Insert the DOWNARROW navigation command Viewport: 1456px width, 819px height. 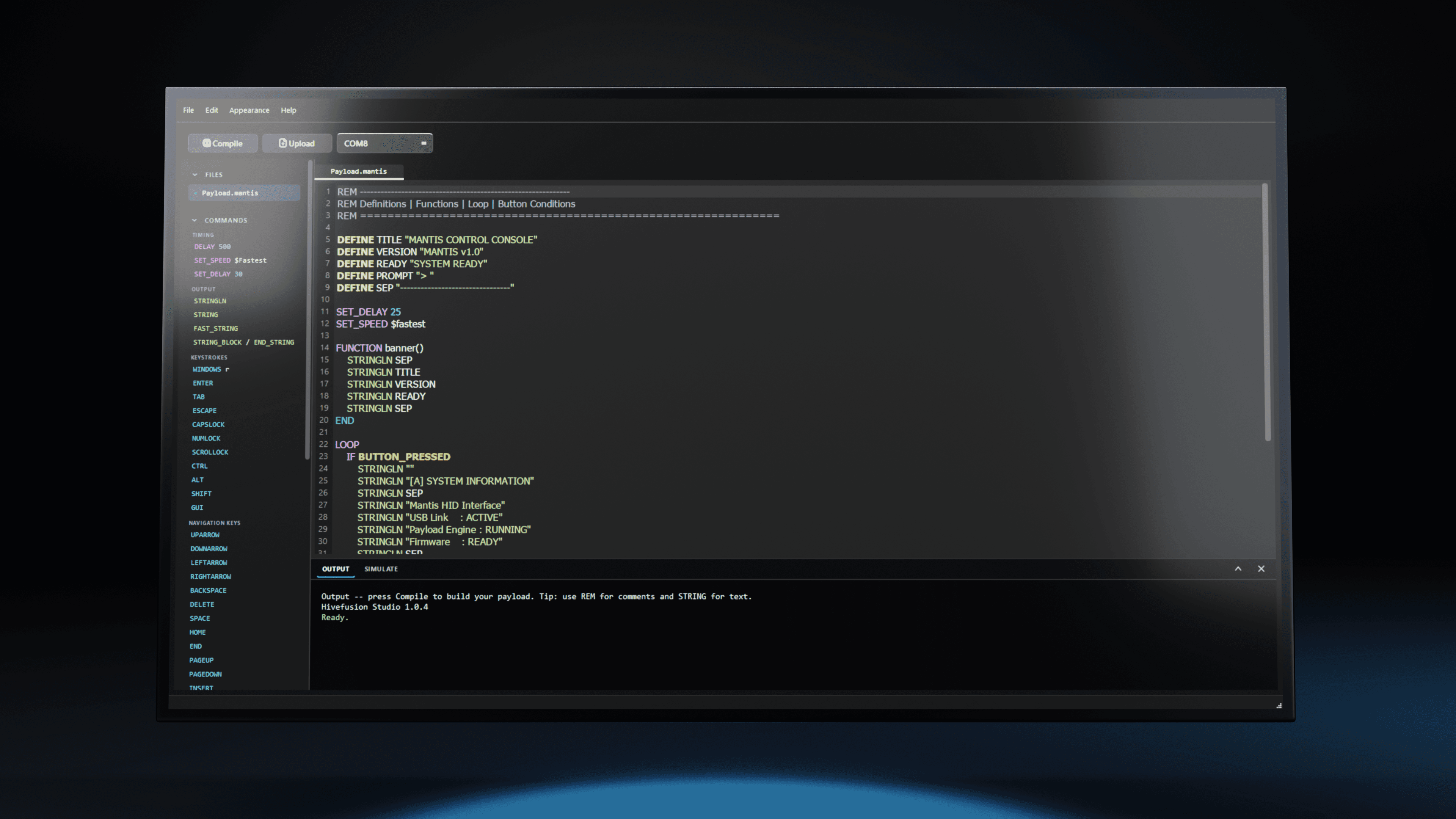(209, 549)
